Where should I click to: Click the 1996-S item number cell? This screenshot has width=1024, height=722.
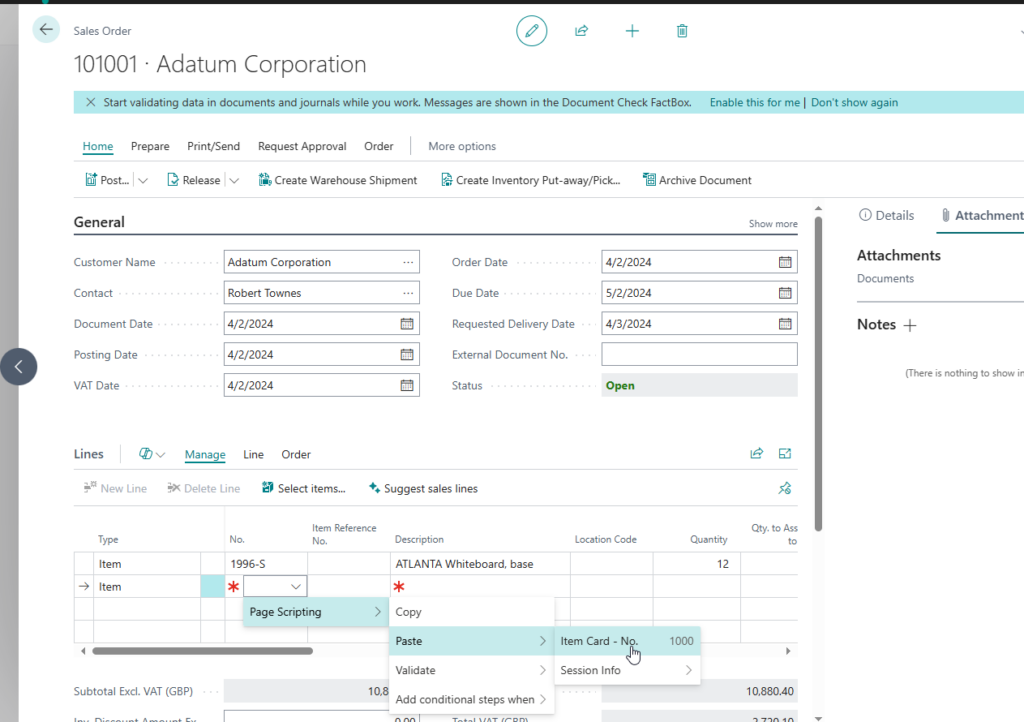coord(266,564)
